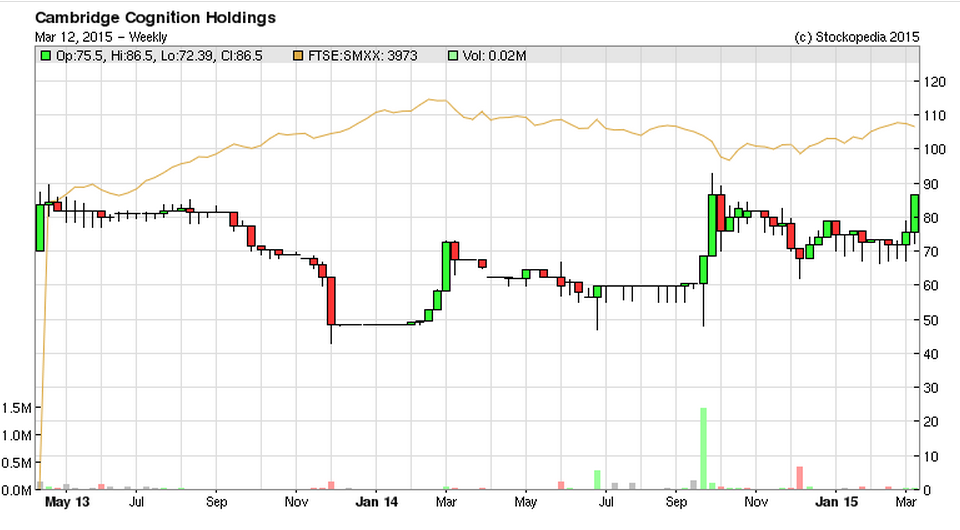
Task: Click the 'Nov' label left of 'Jan 15'
Action: click(x=756, y=502)
